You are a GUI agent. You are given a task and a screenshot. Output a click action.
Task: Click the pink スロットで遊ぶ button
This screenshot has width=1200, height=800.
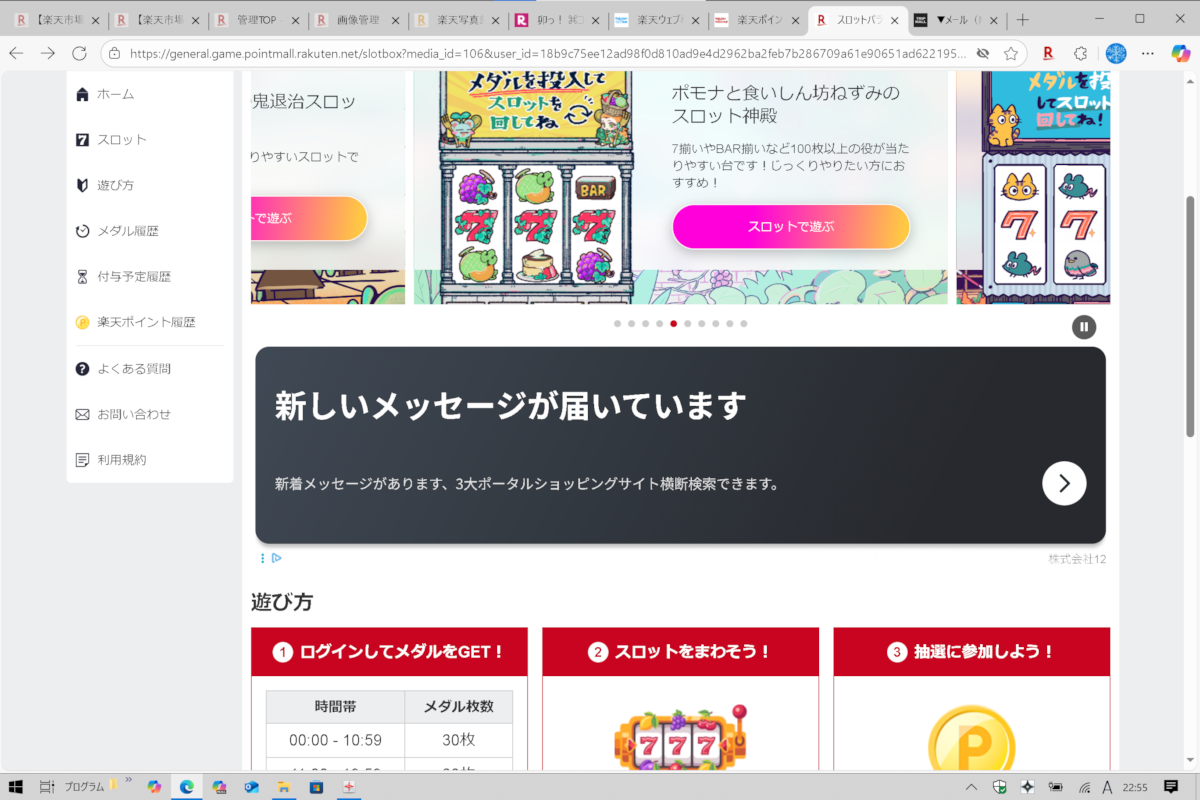pyautogui.click(x=791, y=226)
